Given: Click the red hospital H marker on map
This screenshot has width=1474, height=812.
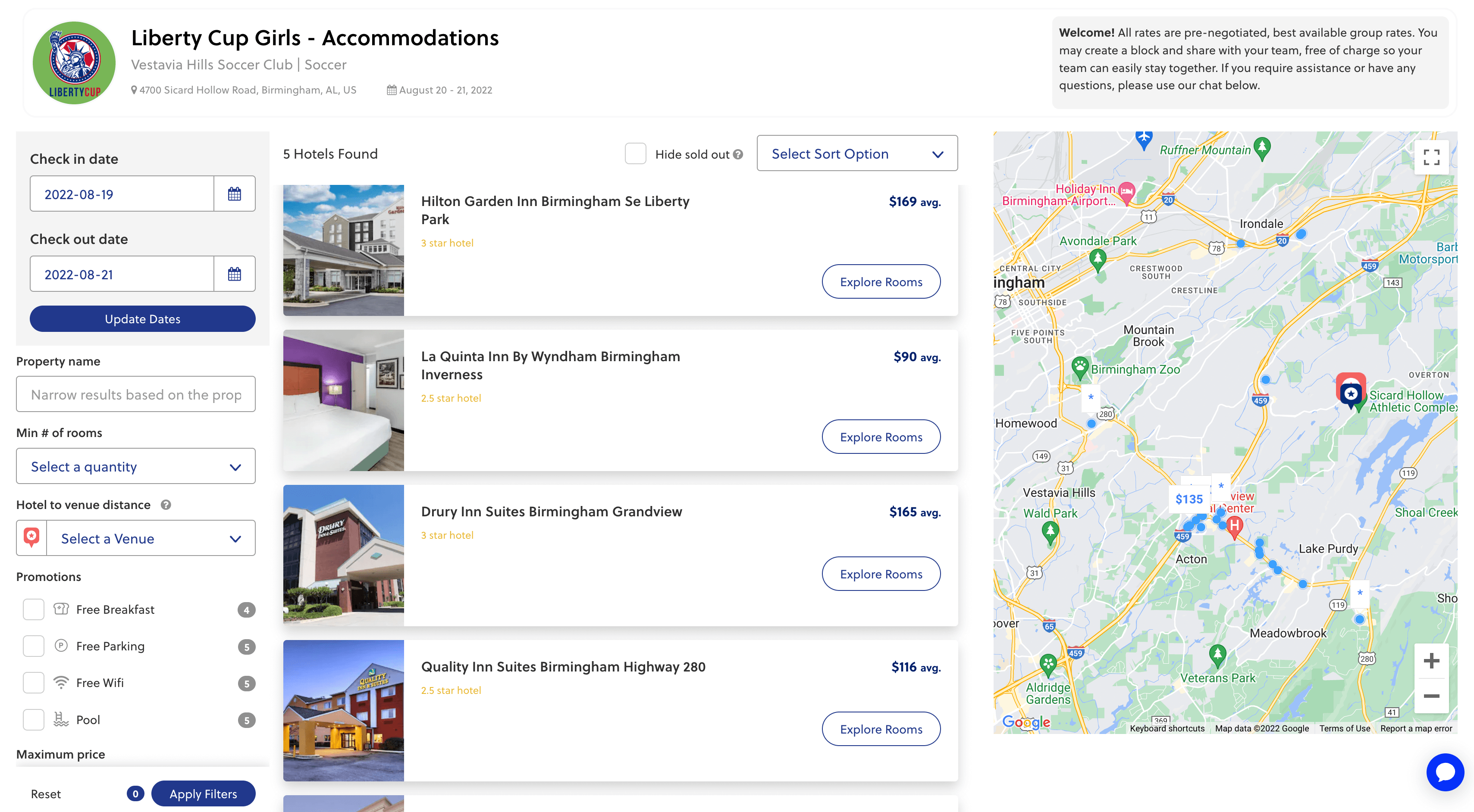Looking at the screenshot, I should tap(1234, 526).
